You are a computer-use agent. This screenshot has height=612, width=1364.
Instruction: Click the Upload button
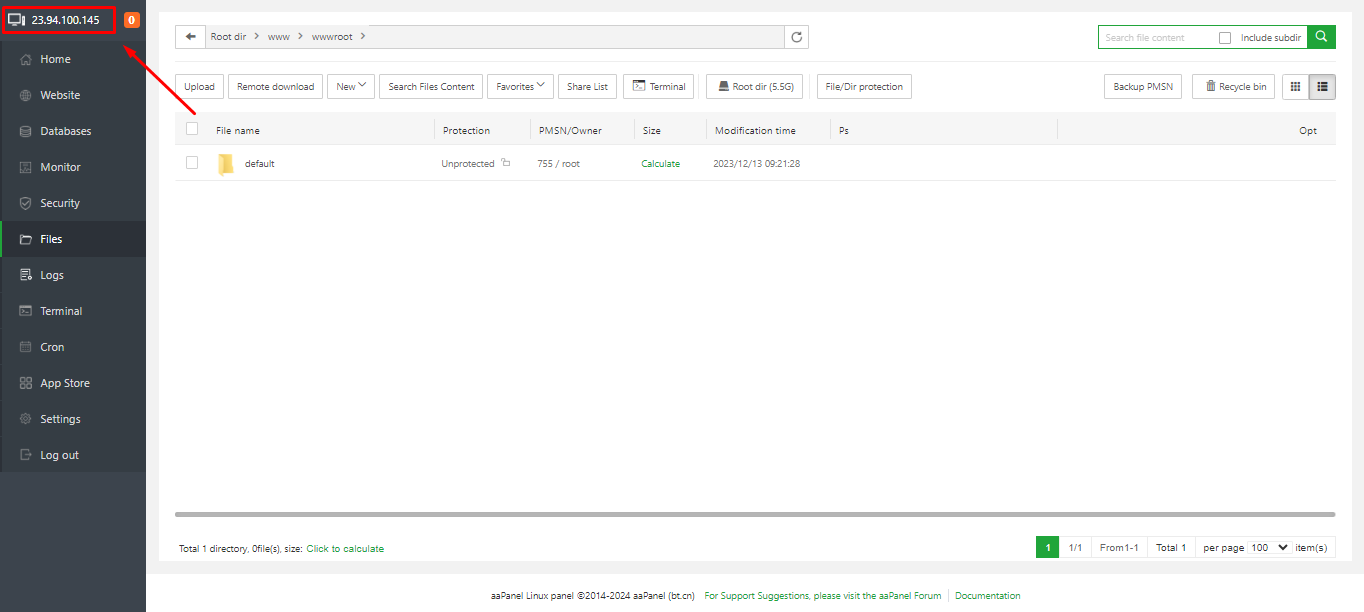tap(199, 87)
